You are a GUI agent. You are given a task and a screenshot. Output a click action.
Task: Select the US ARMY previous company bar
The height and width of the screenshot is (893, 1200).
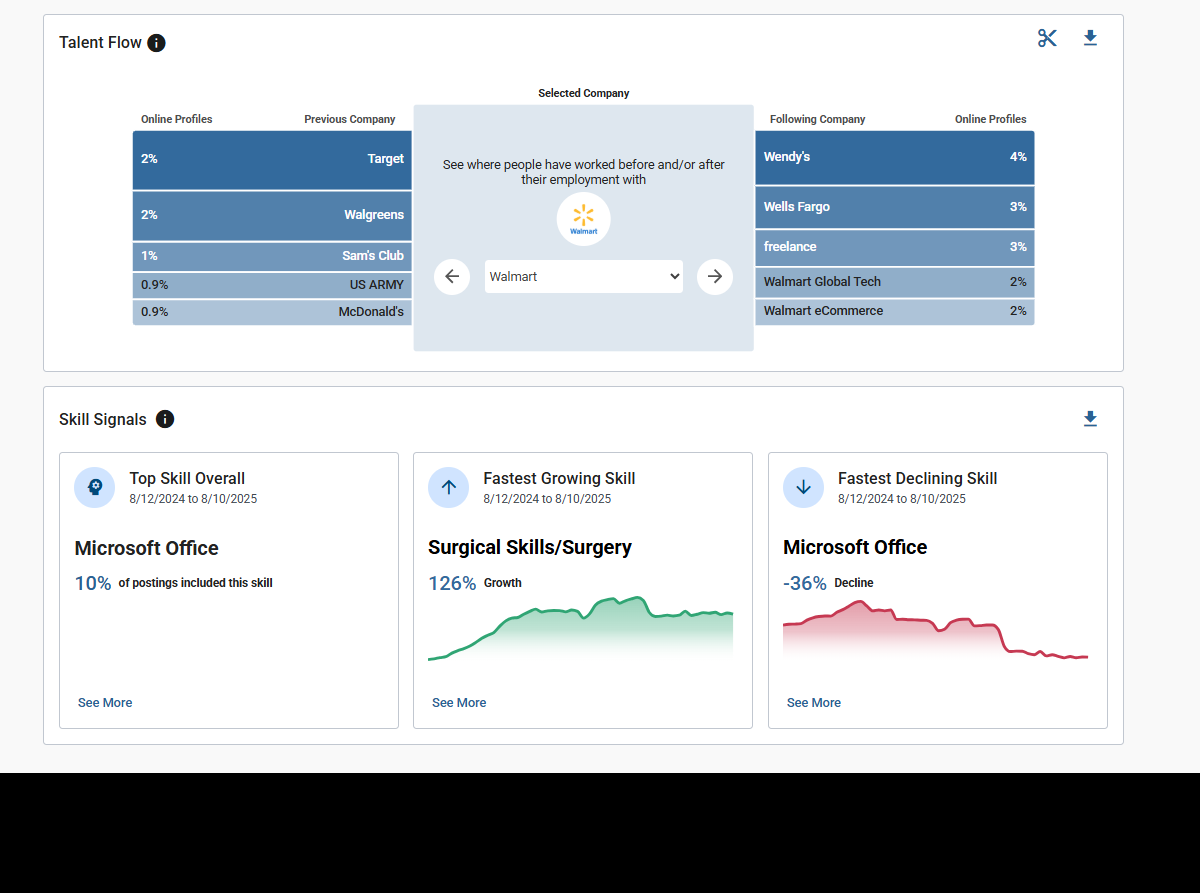coord(272,285)
